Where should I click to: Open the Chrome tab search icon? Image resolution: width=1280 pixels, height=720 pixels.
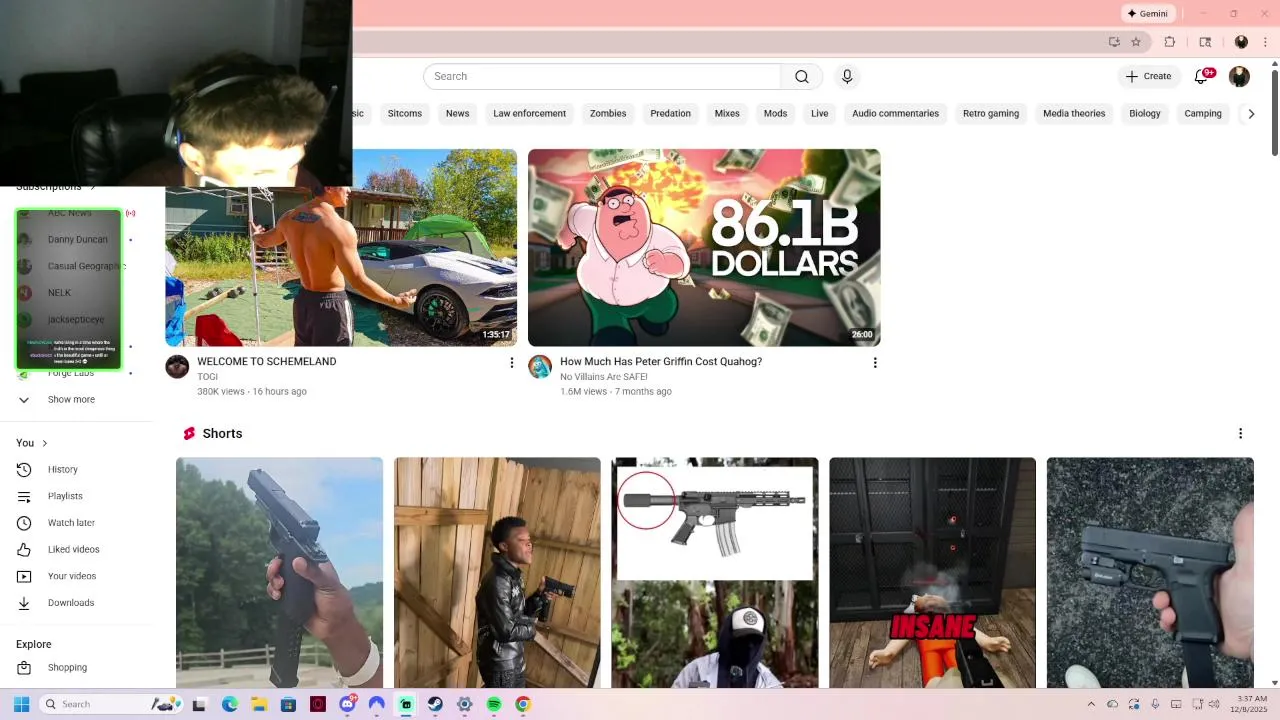coord(1205,42)
